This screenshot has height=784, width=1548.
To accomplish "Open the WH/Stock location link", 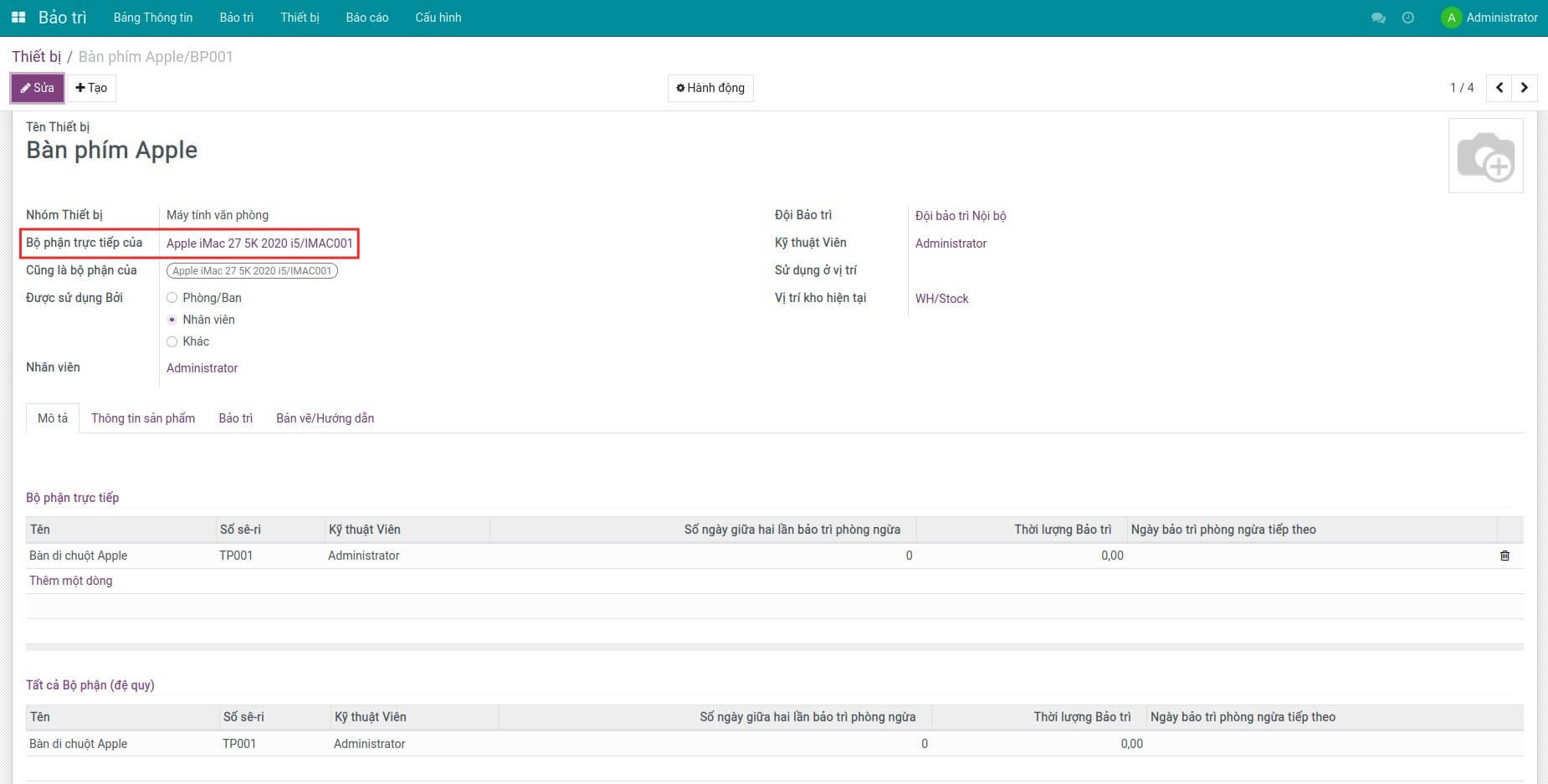I will (x=941, y=299).
